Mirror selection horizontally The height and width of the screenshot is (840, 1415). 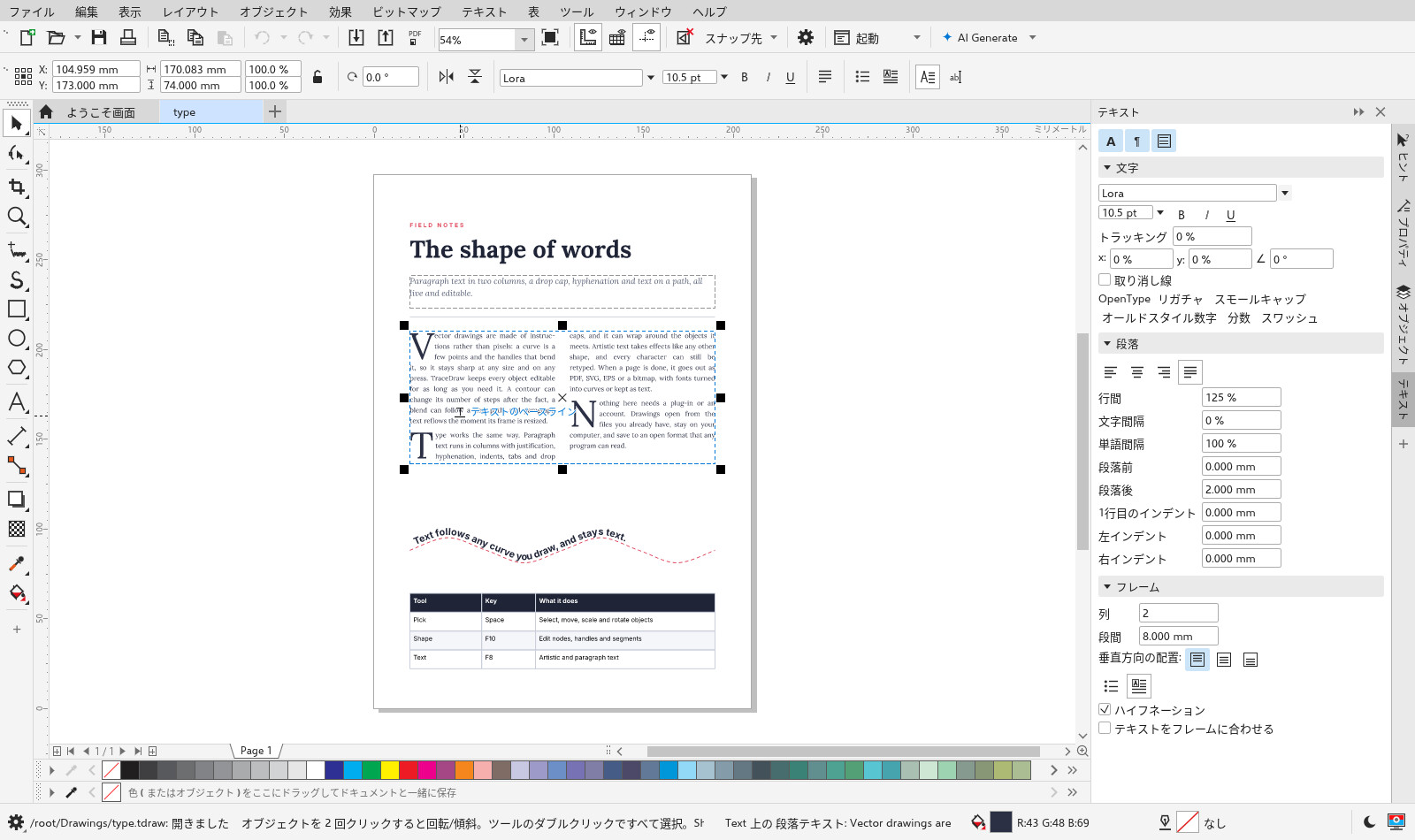click(447, 77)
